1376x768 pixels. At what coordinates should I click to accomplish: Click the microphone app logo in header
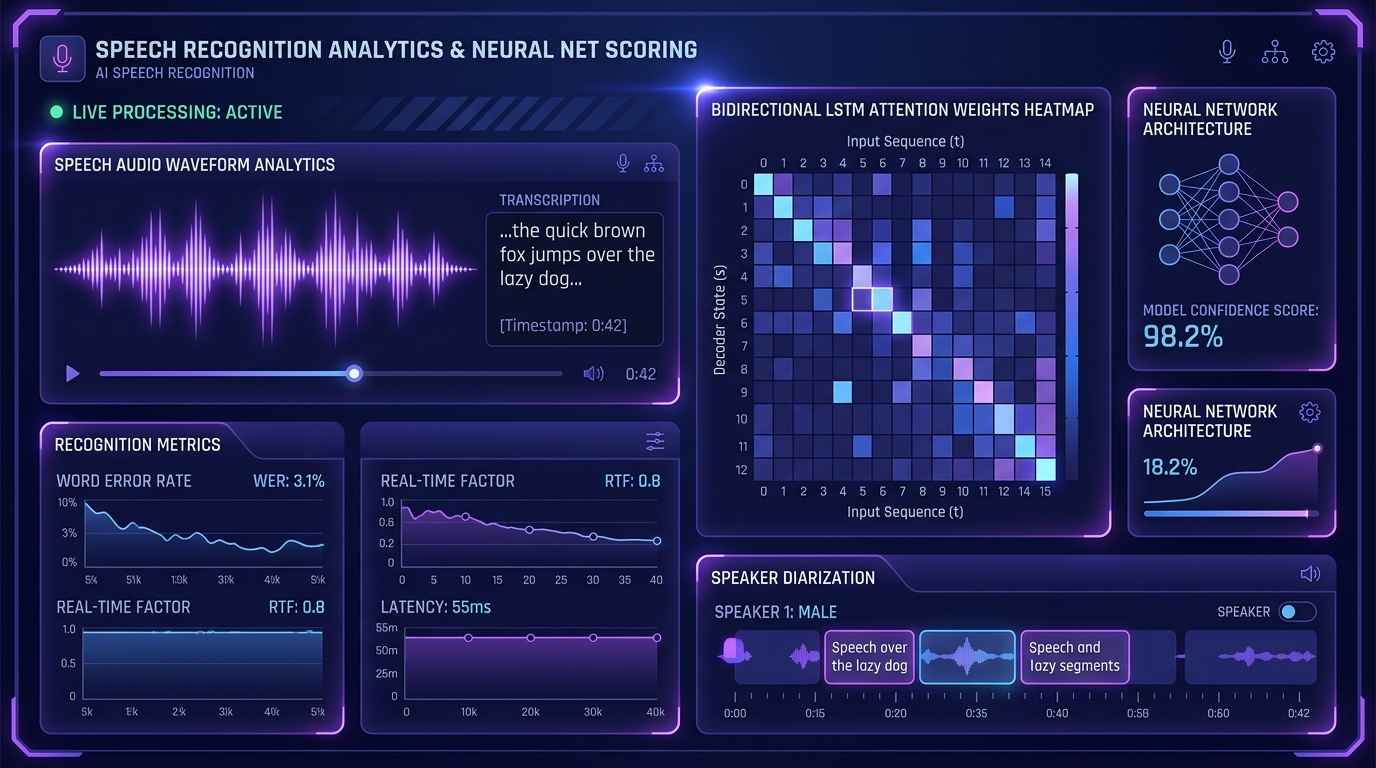tap(62, 59)
